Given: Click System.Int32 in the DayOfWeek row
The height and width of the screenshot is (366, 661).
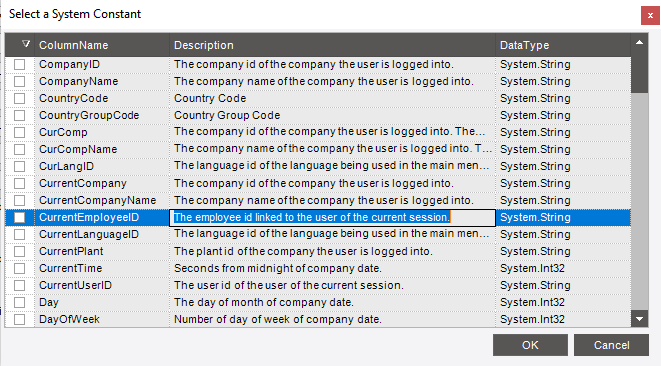Looking at the screenshot, I should [x=563, y=319].
